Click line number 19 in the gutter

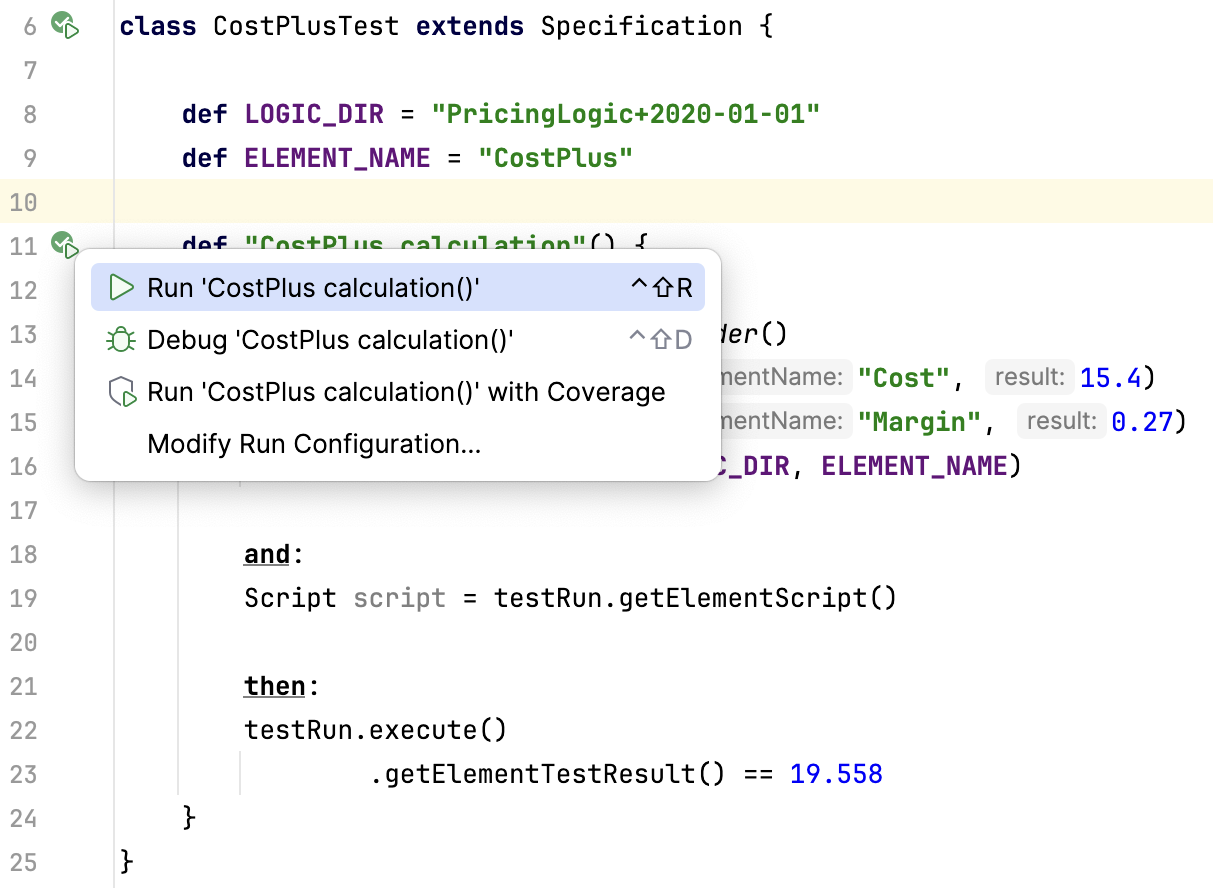[x=22, y=598]
